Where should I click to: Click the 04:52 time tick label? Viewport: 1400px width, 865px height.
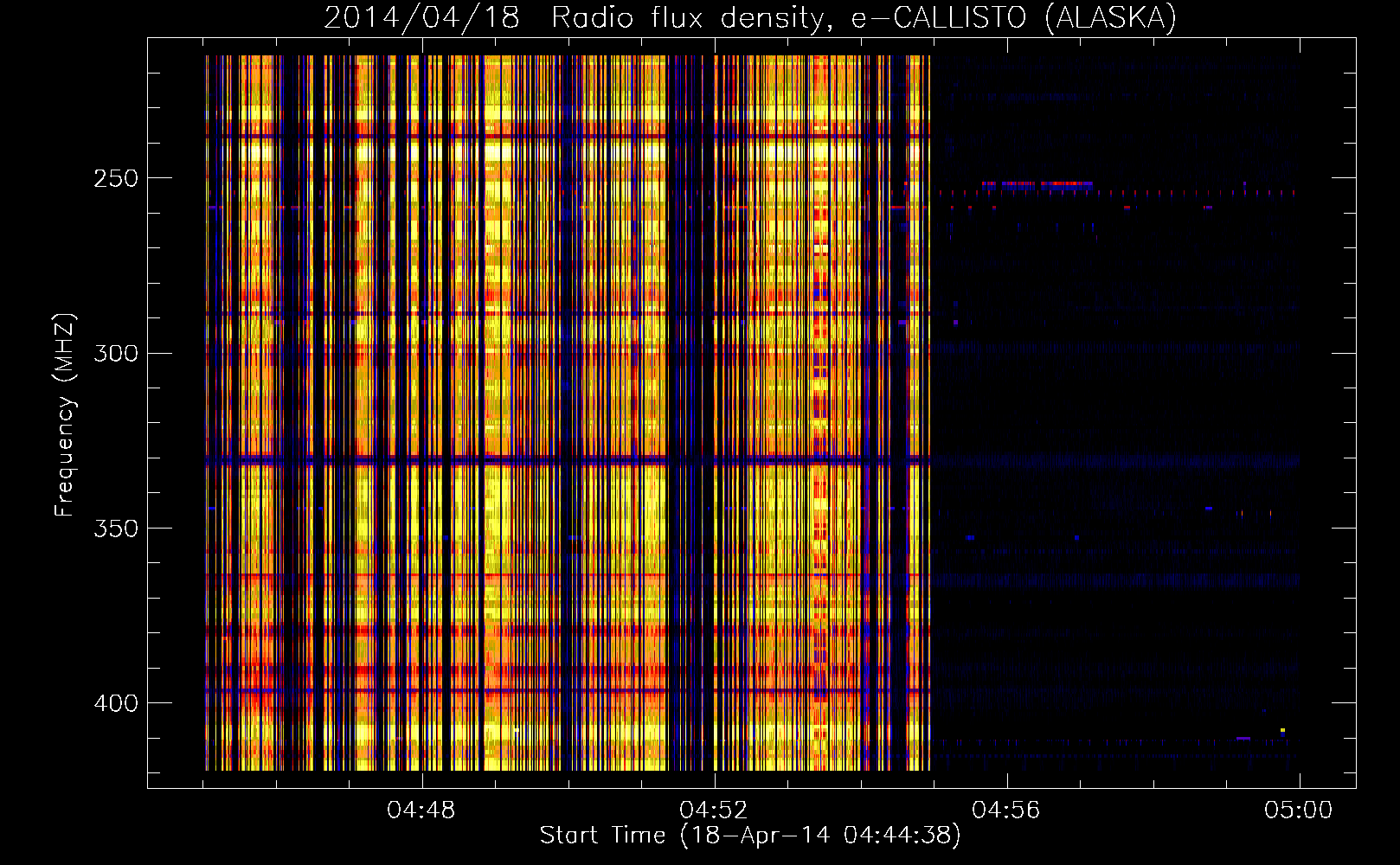point(714,811)
